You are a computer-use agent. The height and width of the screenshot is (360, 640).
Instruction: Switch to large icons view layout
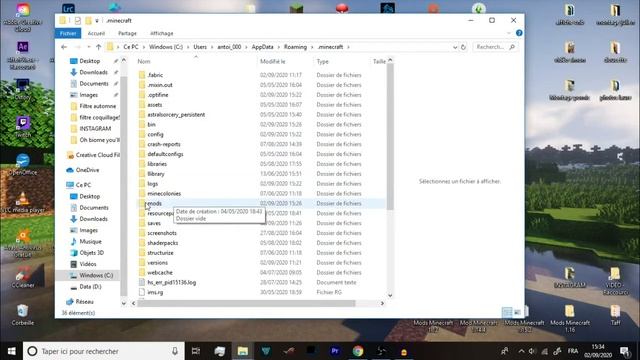click(x=517, y=313)
